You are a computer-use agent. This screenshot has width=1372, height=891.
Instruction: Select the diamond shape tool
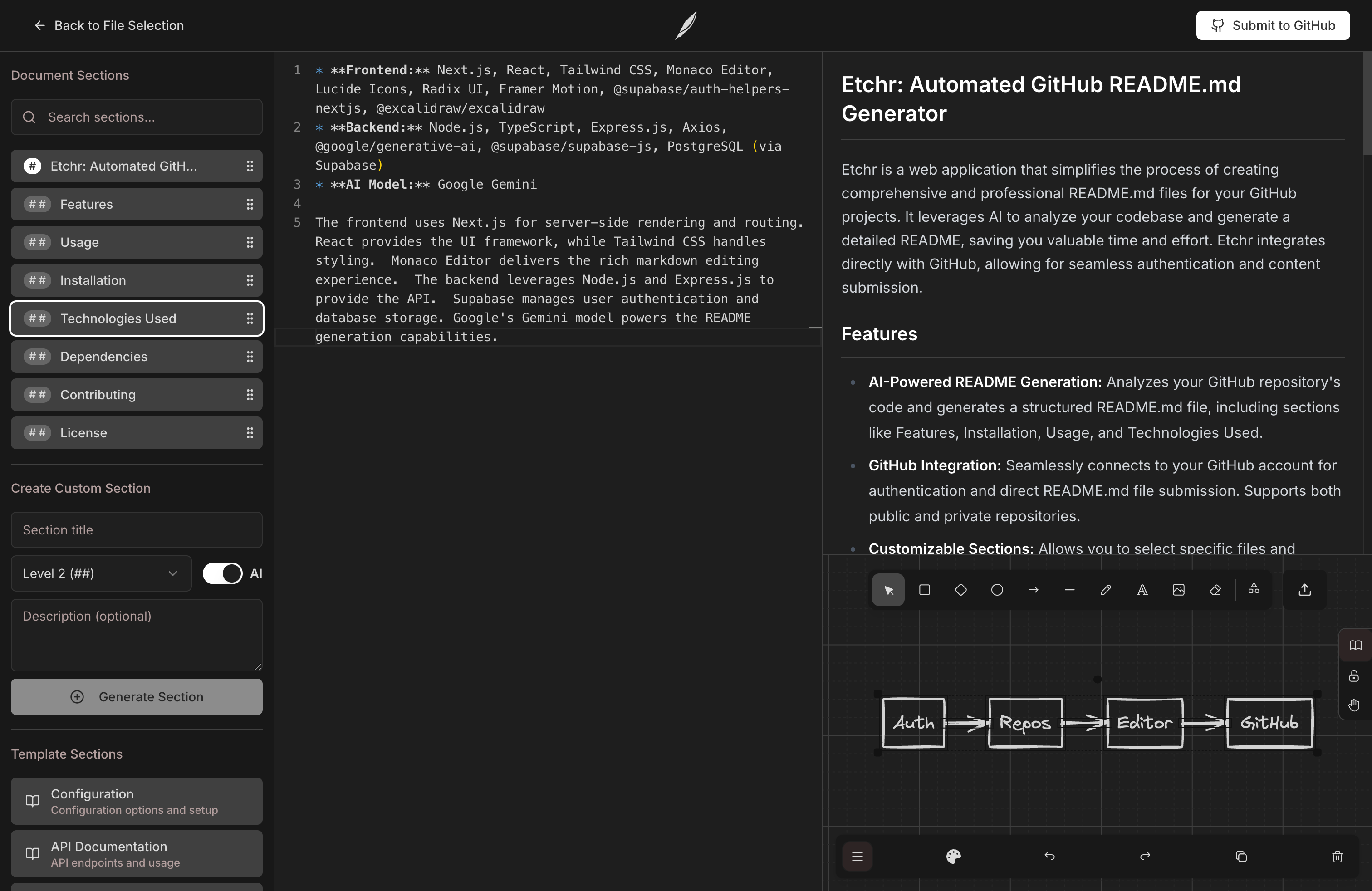[x=960, y=590]
